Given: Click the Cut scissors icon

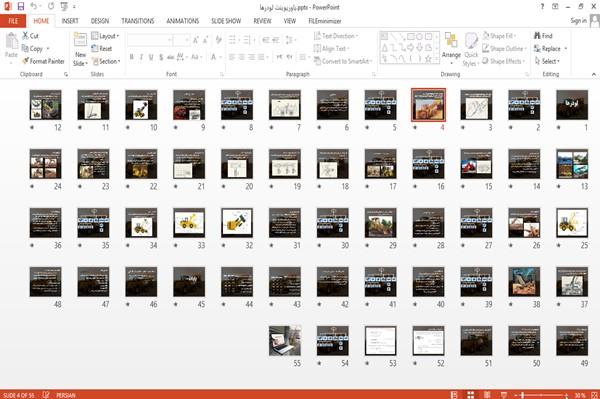Looking at the screenshot, I should click(25, 36).
